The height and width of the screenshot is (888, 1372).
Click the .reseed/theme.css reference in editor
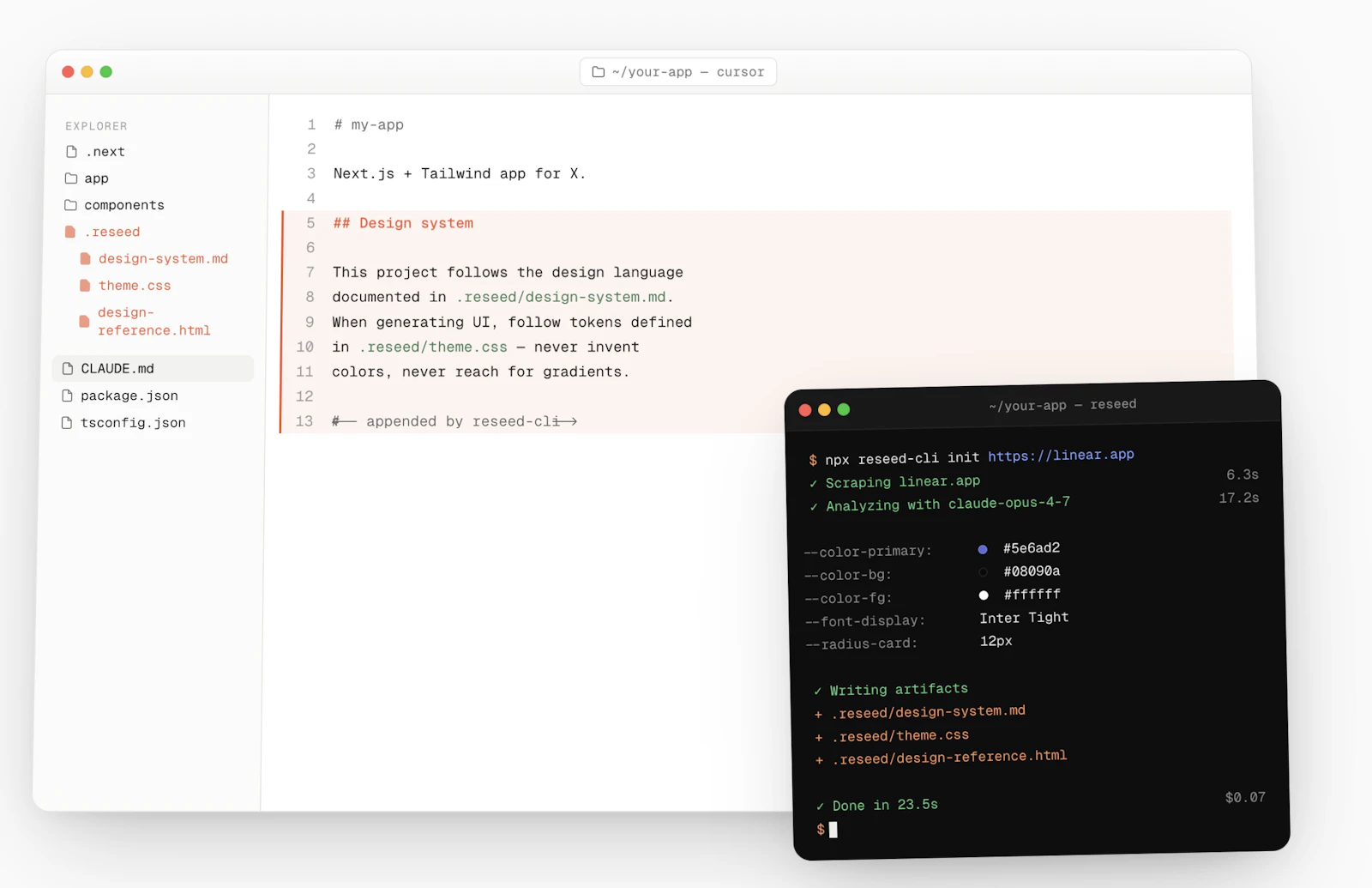[x=433, y=347]
